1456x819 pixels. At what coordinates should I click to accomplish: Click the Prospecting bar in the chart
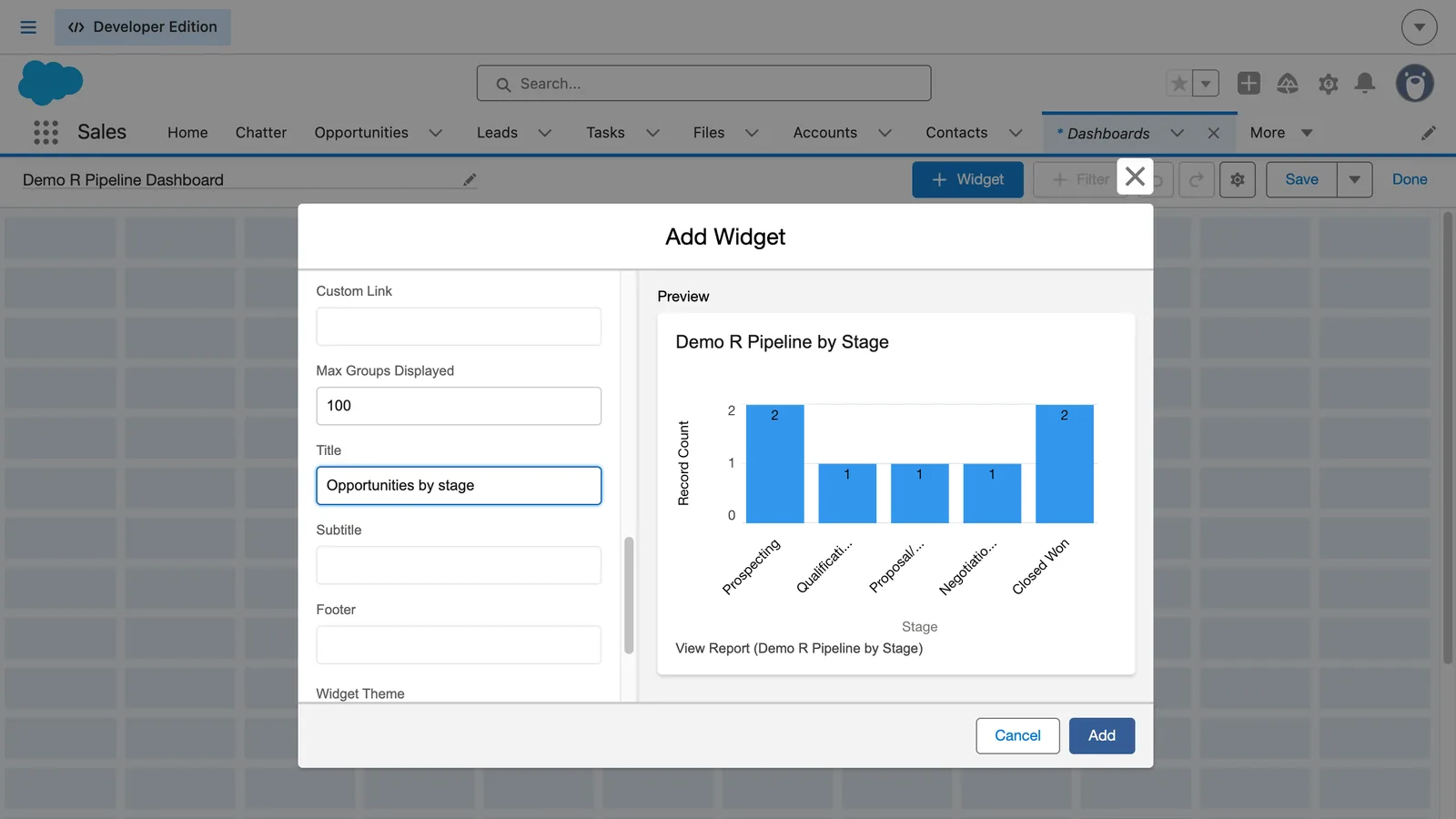[774, 464]
